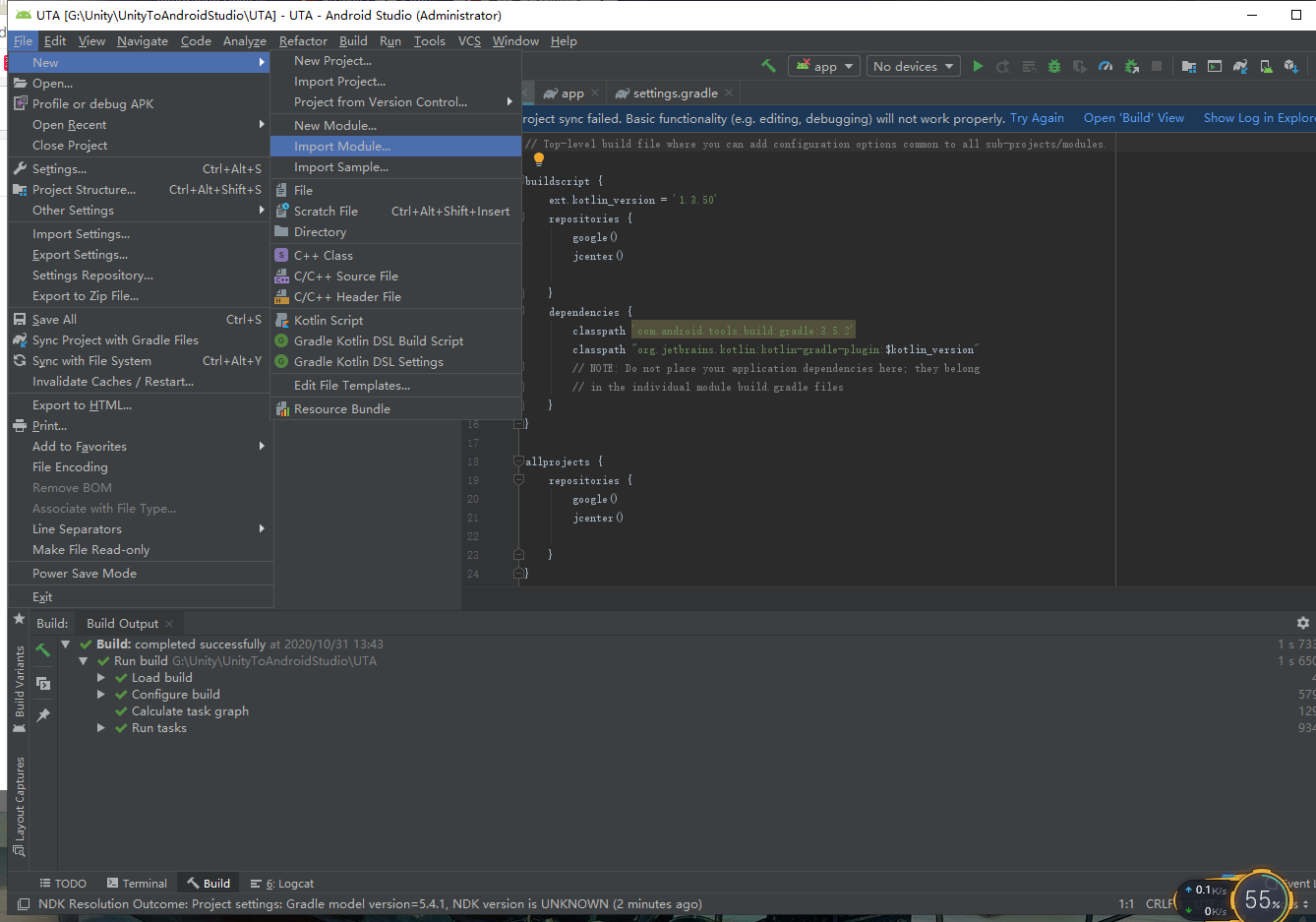Open Build Variants side panel
The height and width of the screenshot is (922, 1316).
tap(19, 689)
